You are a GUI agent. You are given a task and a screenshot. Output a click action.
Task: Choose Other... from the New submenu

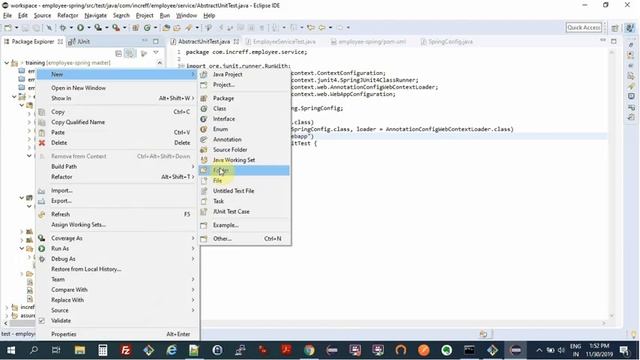click(244, 238)
